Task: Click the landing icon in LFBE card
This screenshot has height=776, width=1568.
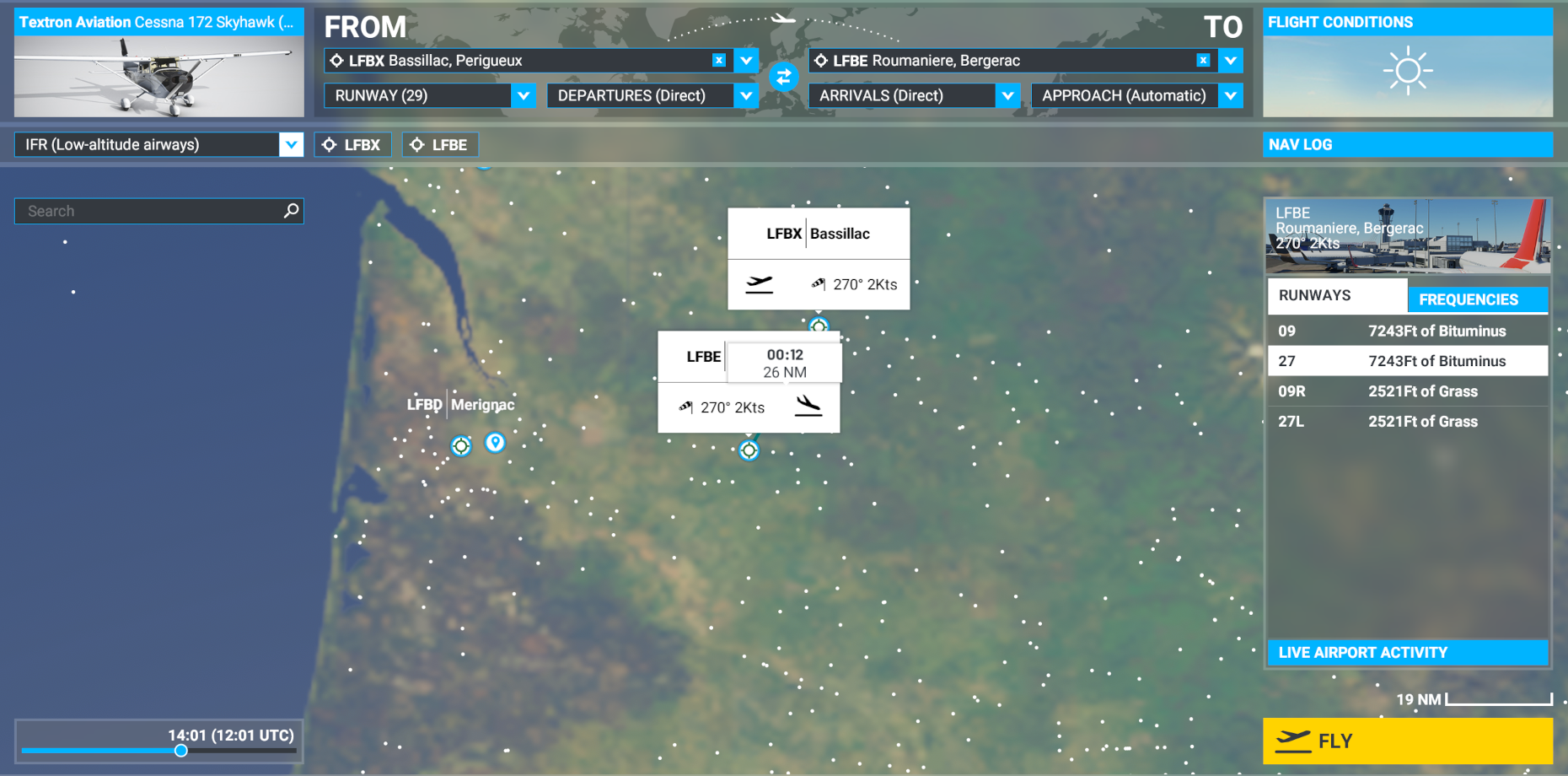Action: coord(808,406)
